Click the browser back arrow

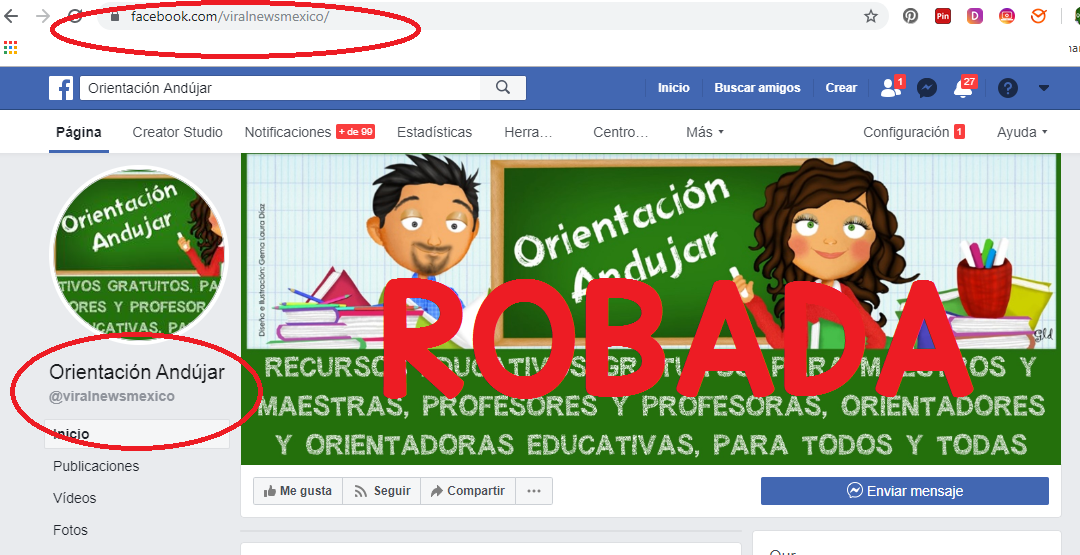(x=11, y=17)
